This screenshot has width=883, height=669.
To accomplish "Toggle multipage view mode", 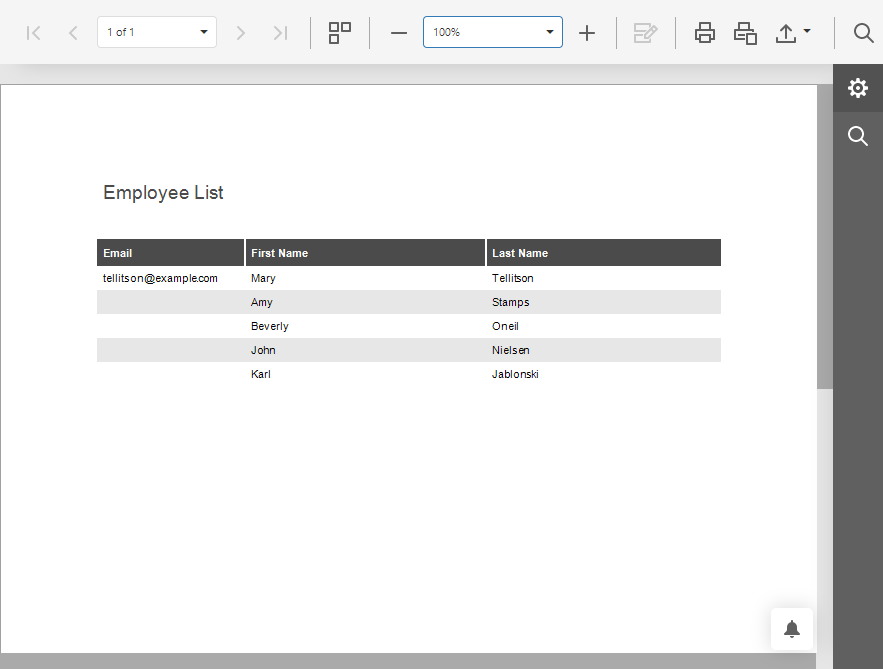I will click(340, 33).
